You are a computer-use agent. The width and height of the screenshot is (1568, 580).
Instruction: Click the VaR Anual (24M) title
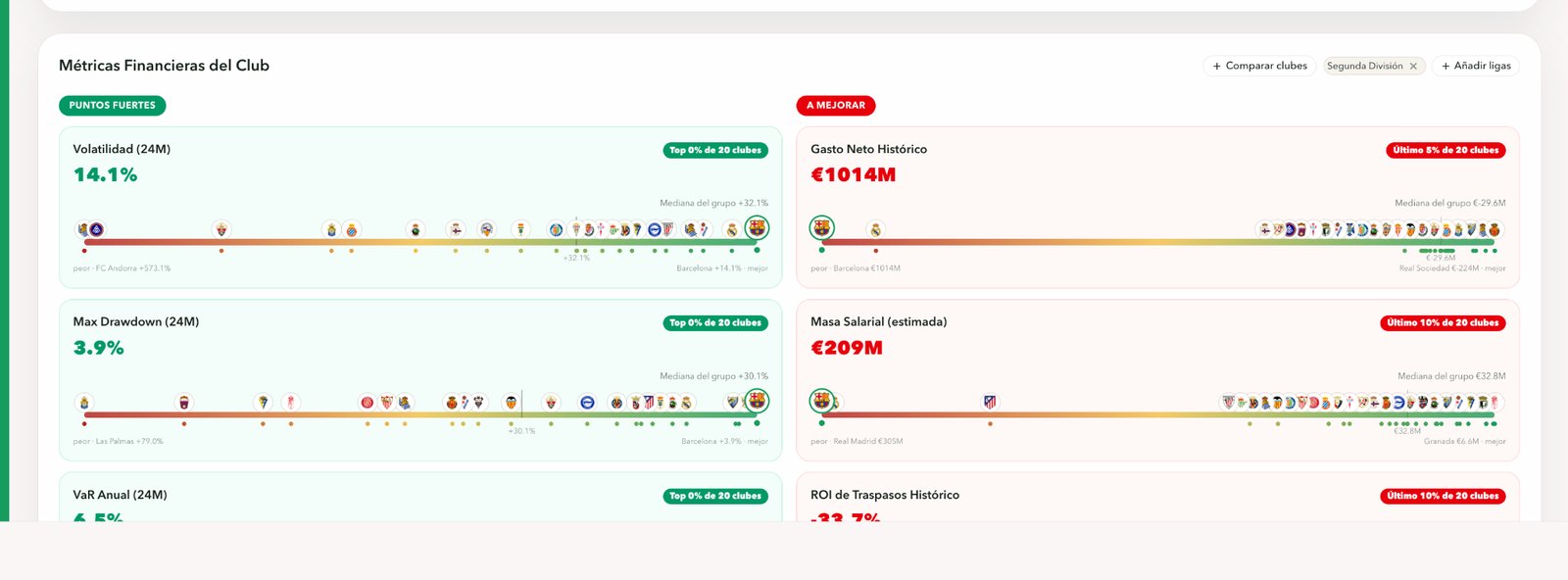click(x=120, y=495)
